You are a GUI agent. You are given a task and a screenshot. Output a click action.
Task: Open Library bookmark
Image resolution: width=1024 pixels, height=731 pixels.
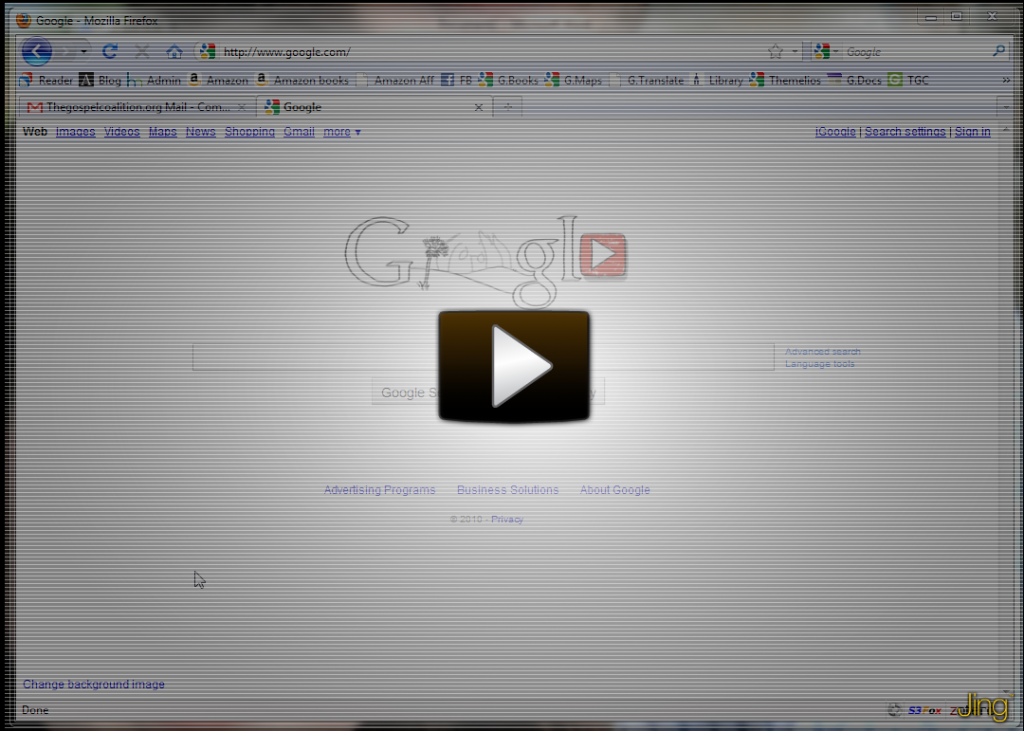(717, 80)
